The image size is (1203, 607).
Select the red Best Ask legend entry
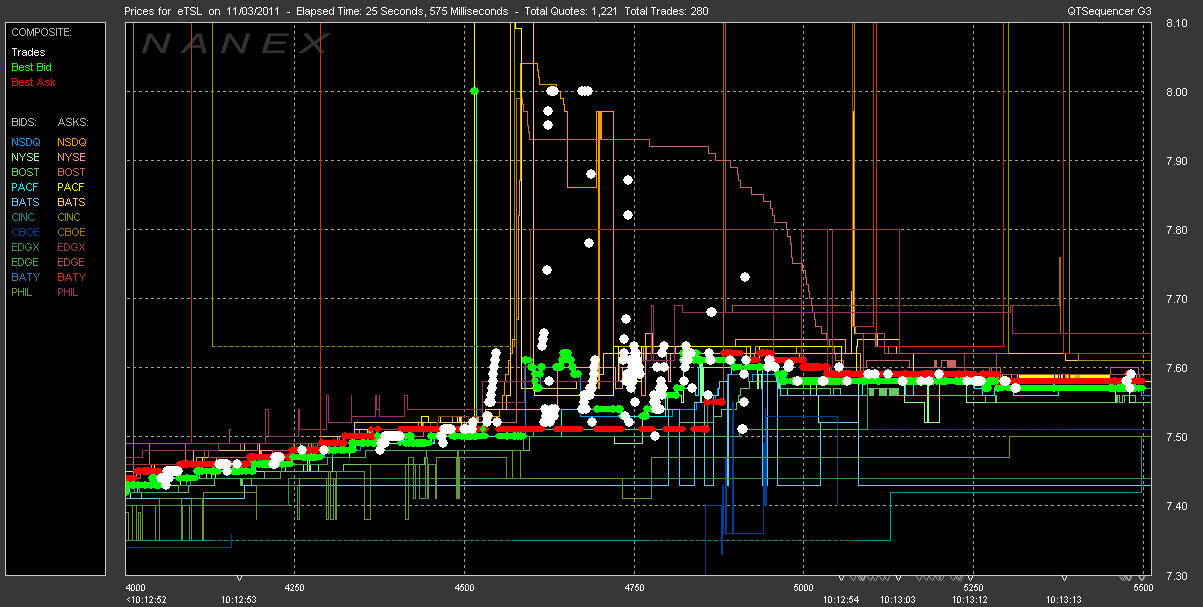coord(32,82)
